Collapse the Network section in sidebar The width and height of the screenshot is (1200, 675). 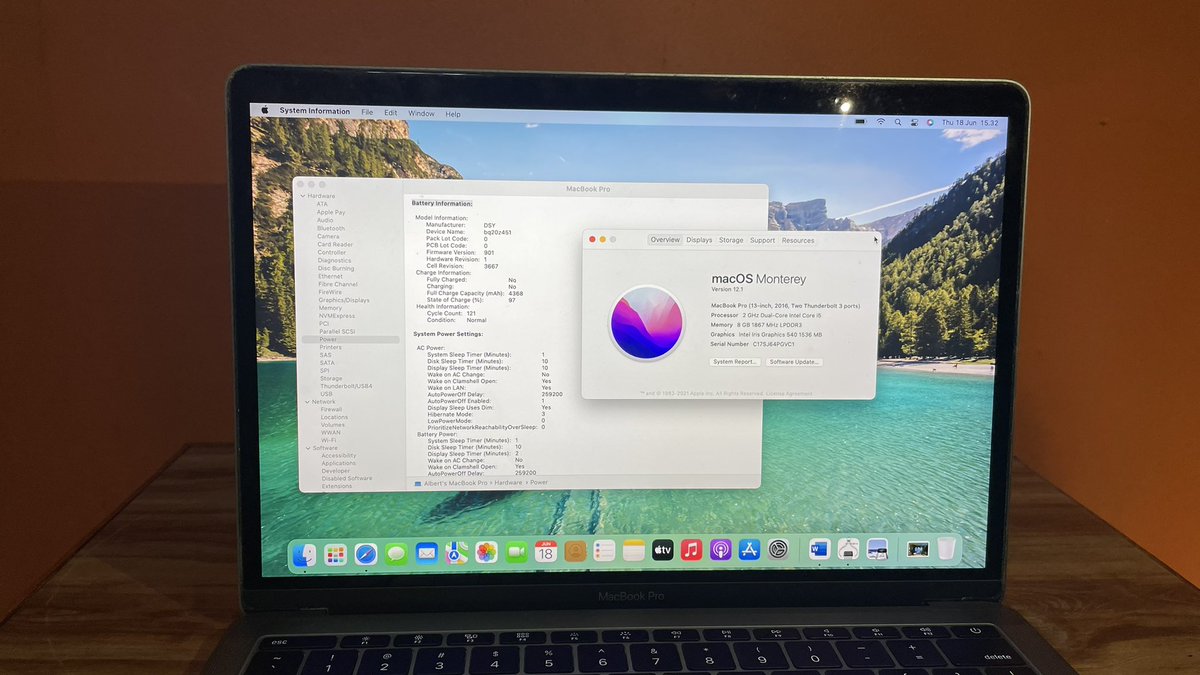coord(306,401)
